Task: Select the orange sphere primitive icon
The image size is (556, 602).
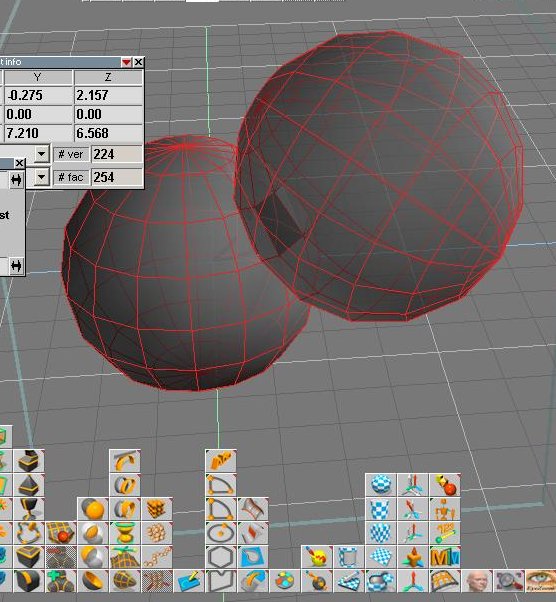Action: tap(93, 509)
